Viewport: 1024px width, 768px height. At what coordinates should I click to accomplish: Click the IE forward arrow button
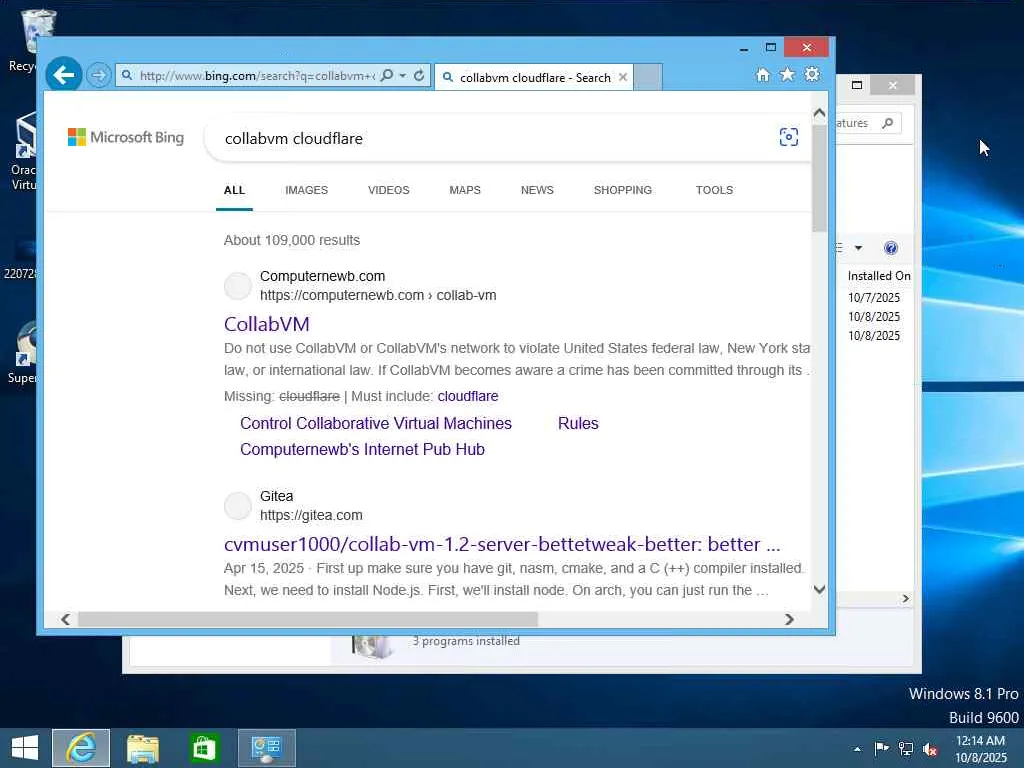point(99,75)
